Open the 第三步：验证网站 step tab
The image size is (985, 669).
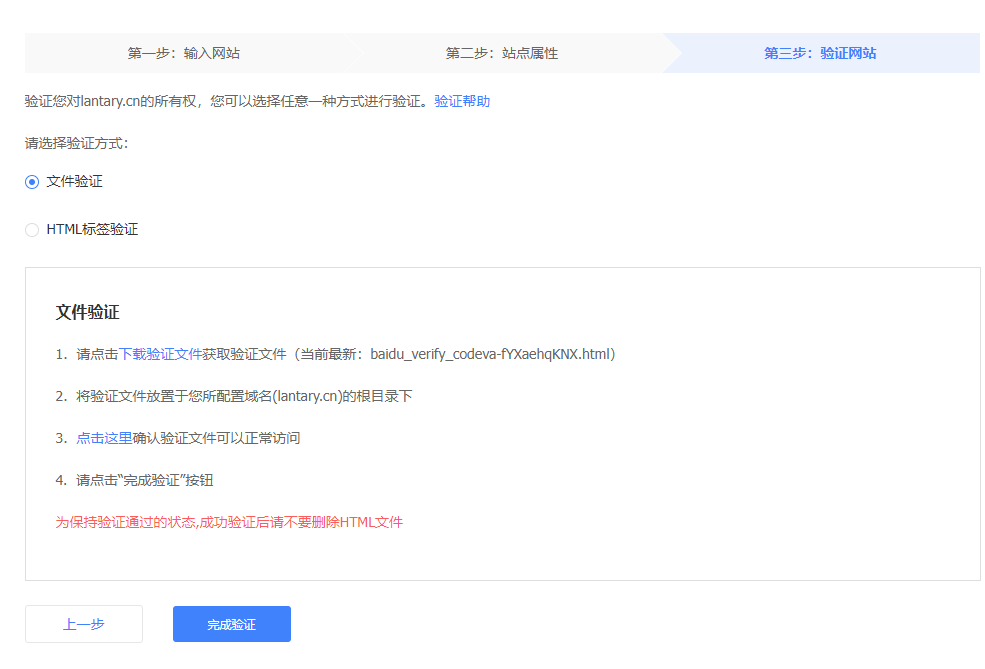coord(820,53)
